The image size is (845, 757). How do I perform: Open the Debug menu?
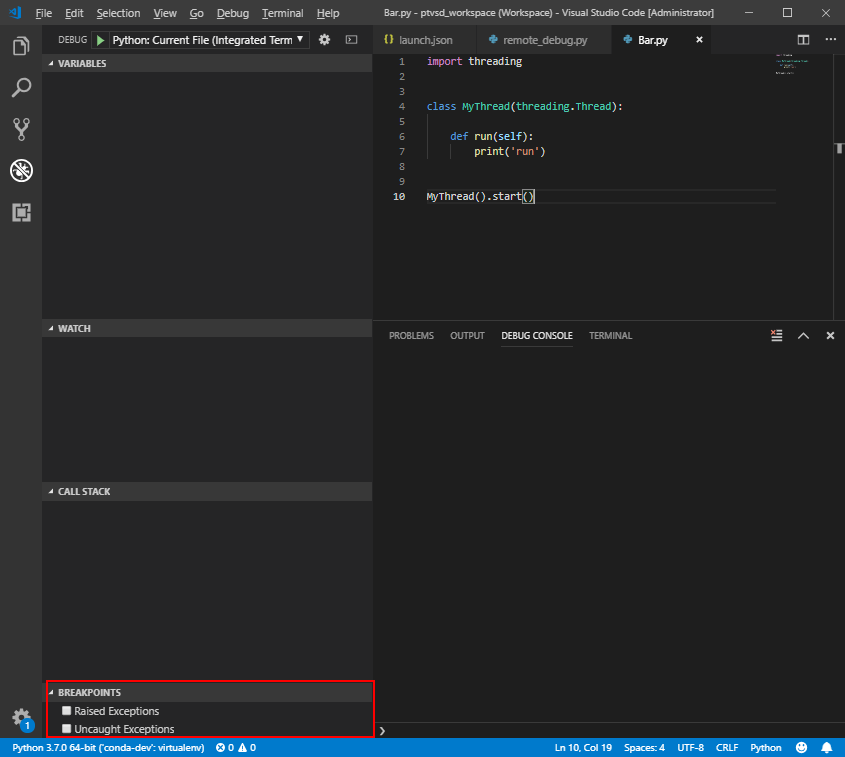point(232,13)
